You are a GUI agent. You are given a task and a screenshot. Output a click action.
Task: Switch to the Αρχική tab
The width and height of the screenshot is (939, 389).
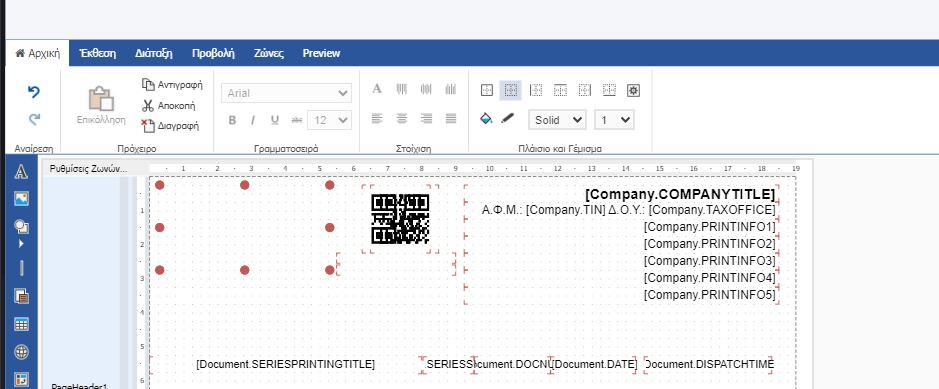coord(38,53)
